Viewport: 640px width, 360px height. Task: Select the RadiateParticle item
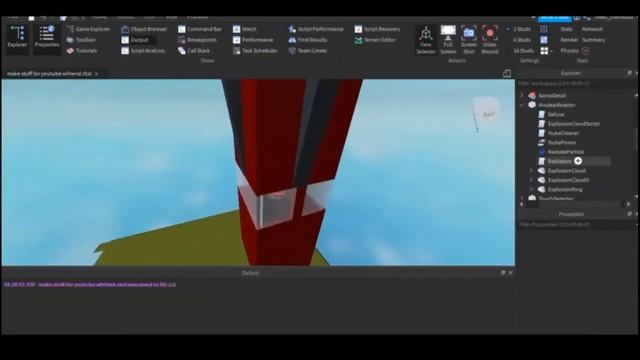pos(566,152)
